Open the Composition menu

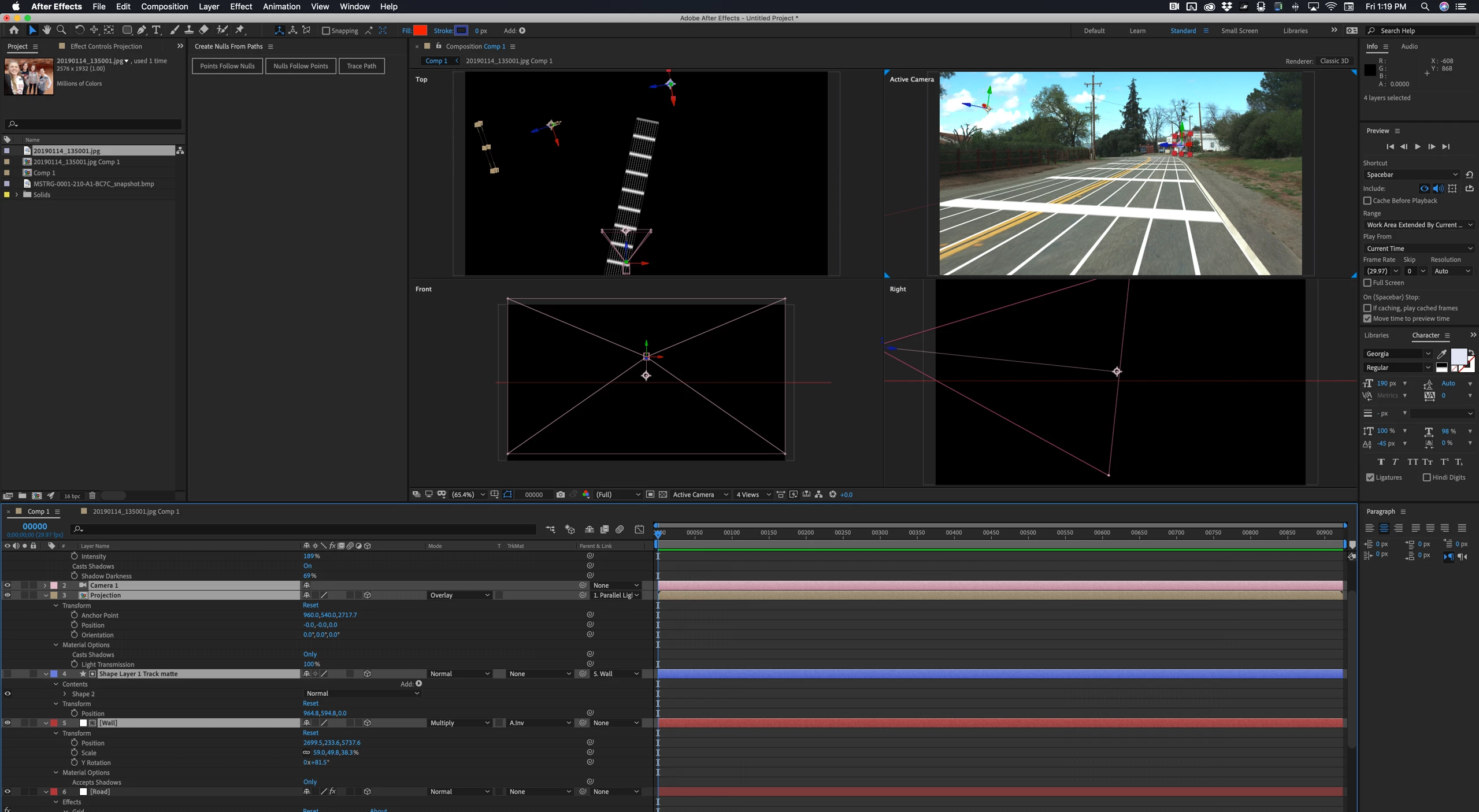[x=164, y=6]
